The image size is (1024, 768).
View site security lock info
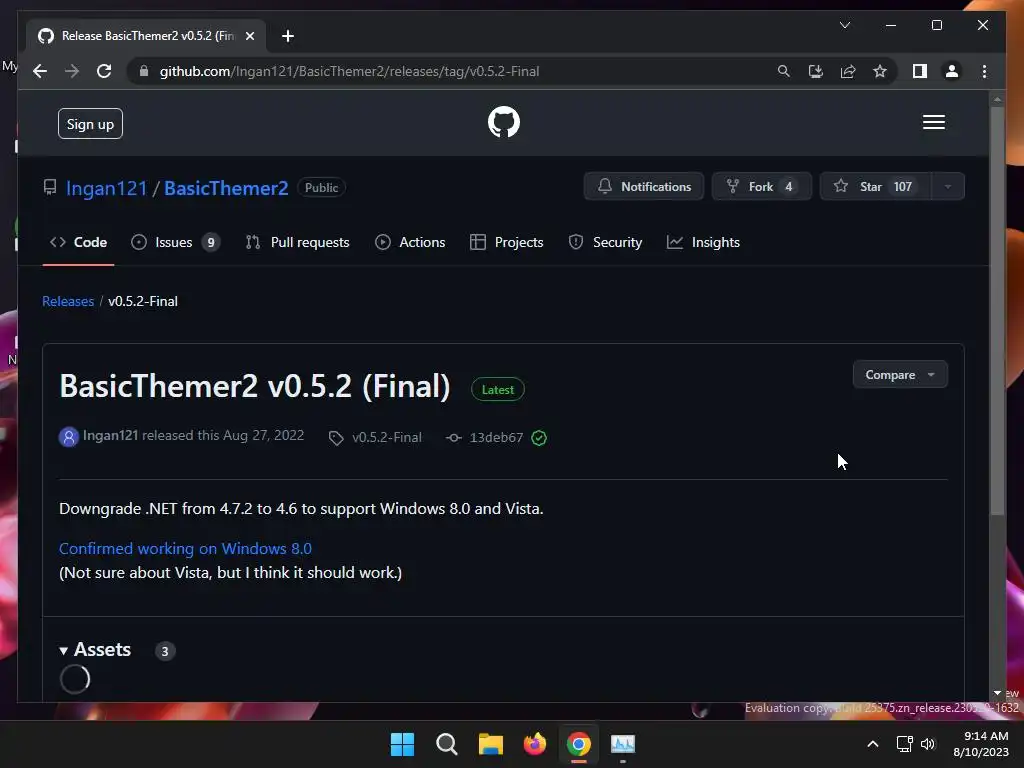(144, 71)
